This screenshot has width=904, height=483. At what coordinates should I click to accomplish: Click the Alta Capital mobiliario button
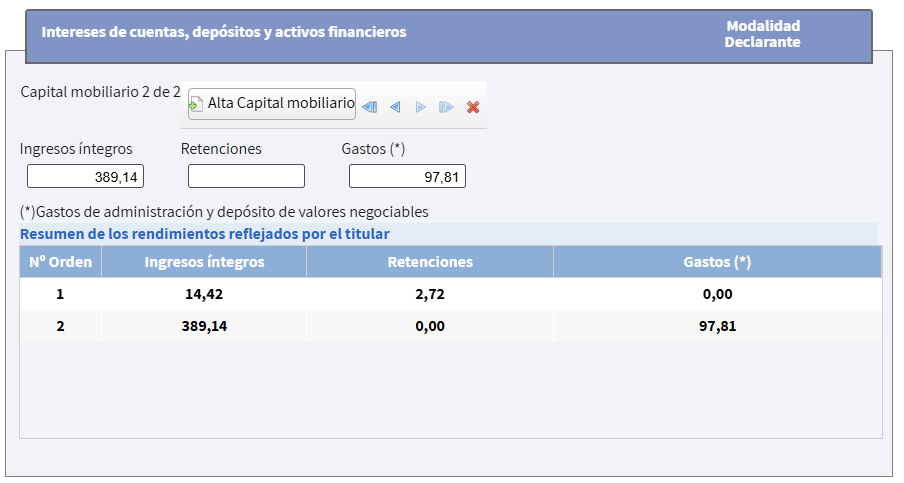click(x=272, y=104)
